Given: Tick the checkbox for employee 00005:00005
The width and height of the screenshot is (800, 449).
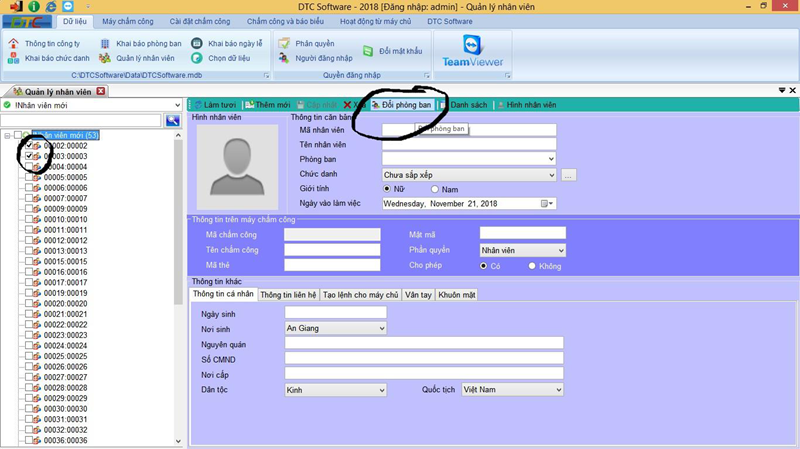Looking at the screenshot, I should click(29, 177).
